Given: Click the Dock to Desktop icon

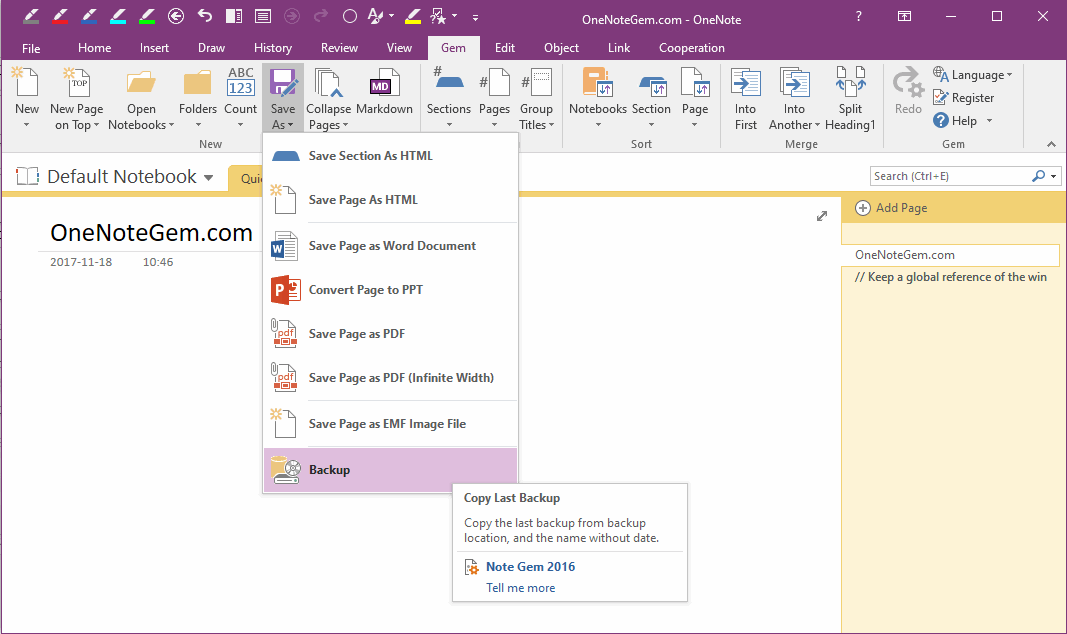Looking at the screenshot, I should click(x=234, y=16).
